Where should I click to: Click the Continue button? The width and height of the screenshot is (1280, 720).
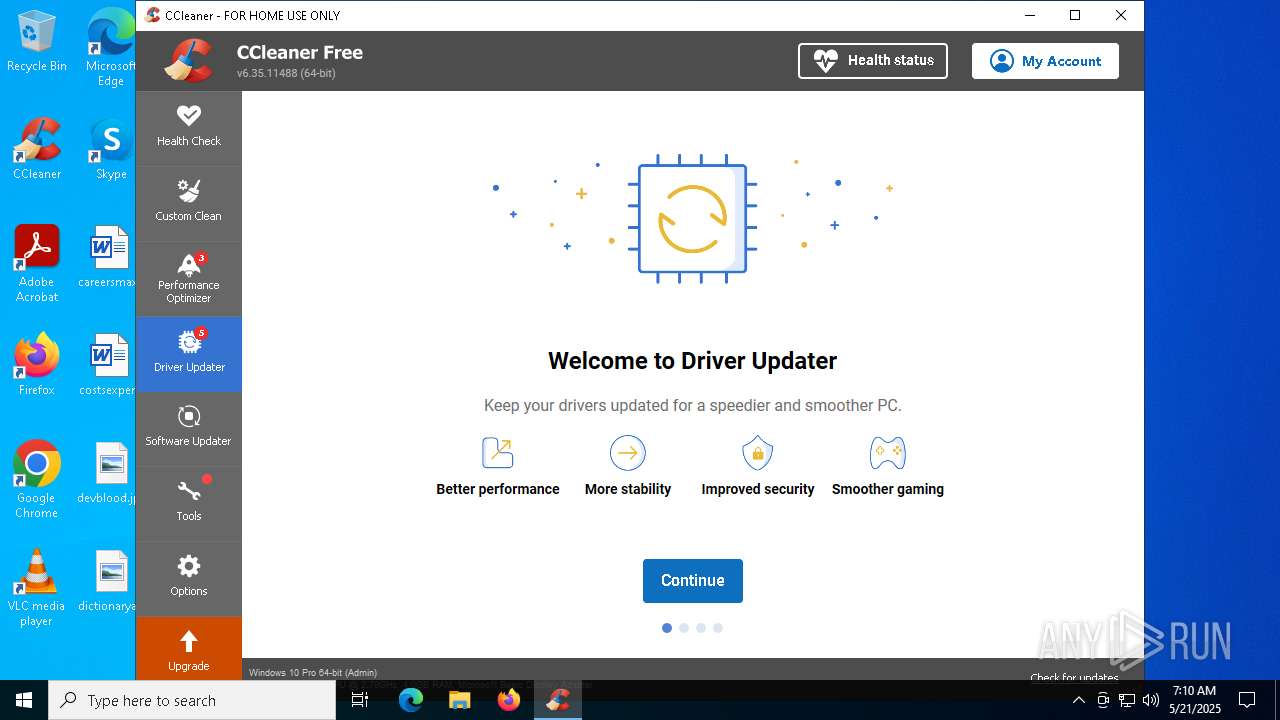click(692, 581)
